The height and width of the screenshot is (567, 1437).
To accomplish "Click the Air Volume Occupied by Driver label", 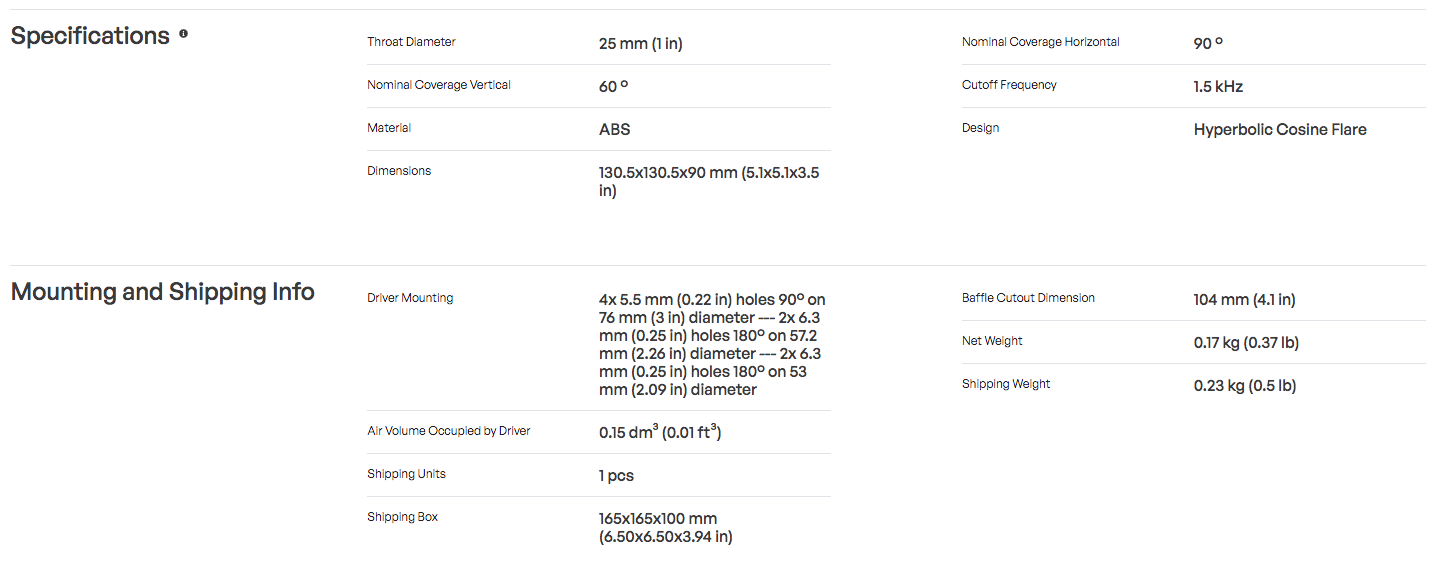I will point(449,431).
